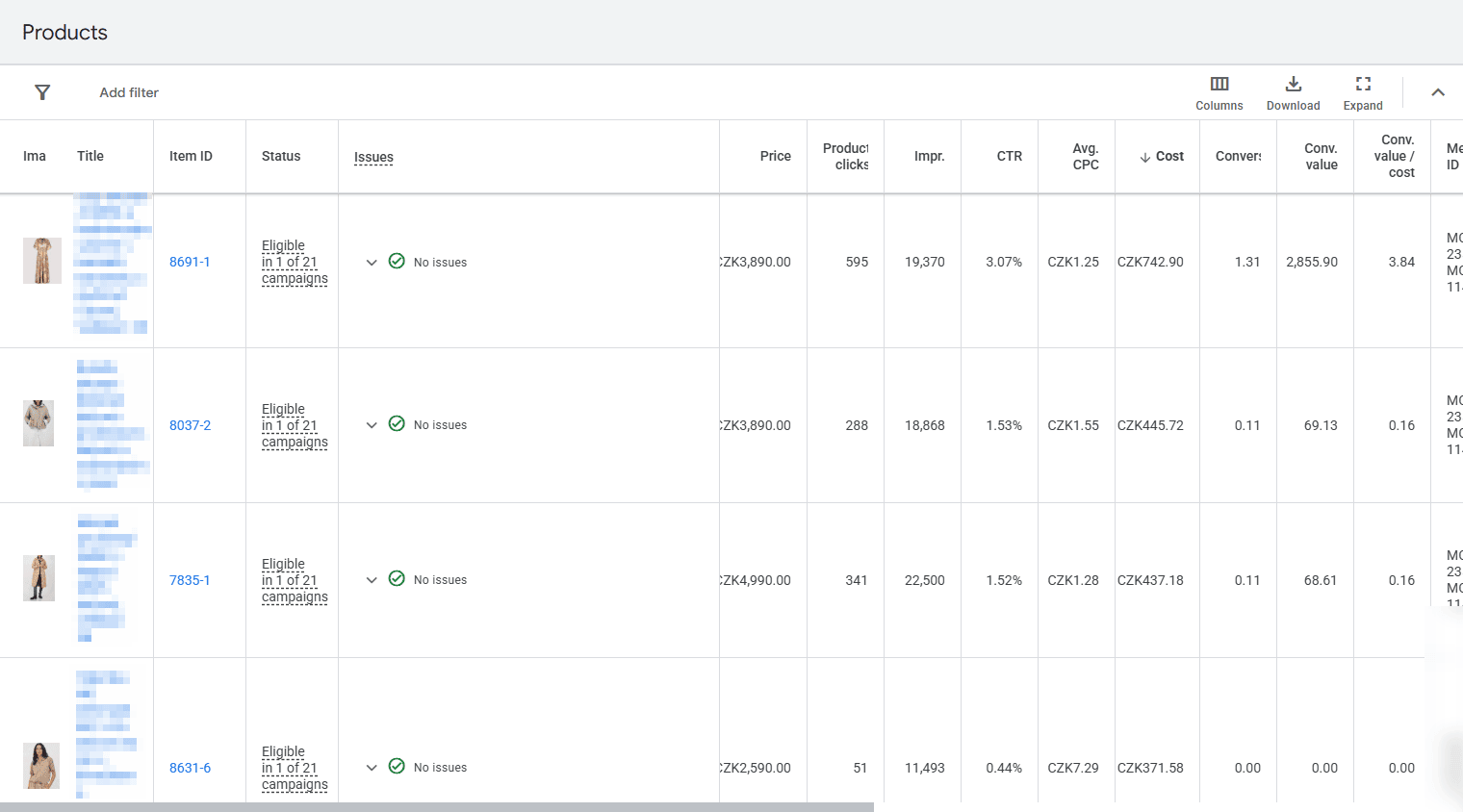Sort by the Cost column header
This screenshot has height=812, width=1463.
click(x=1162, y=156)
